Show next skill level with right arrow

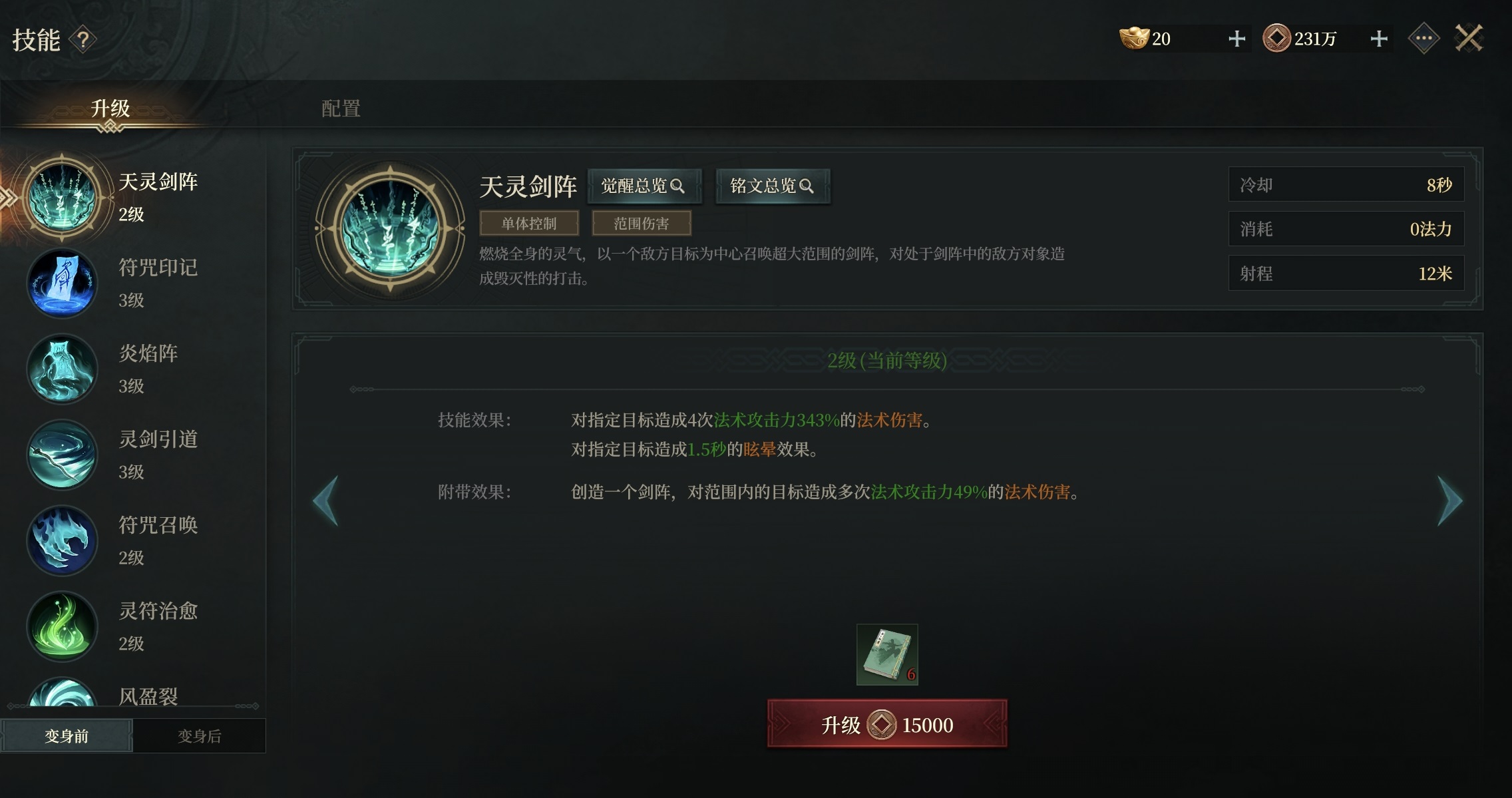point(1449,500)
